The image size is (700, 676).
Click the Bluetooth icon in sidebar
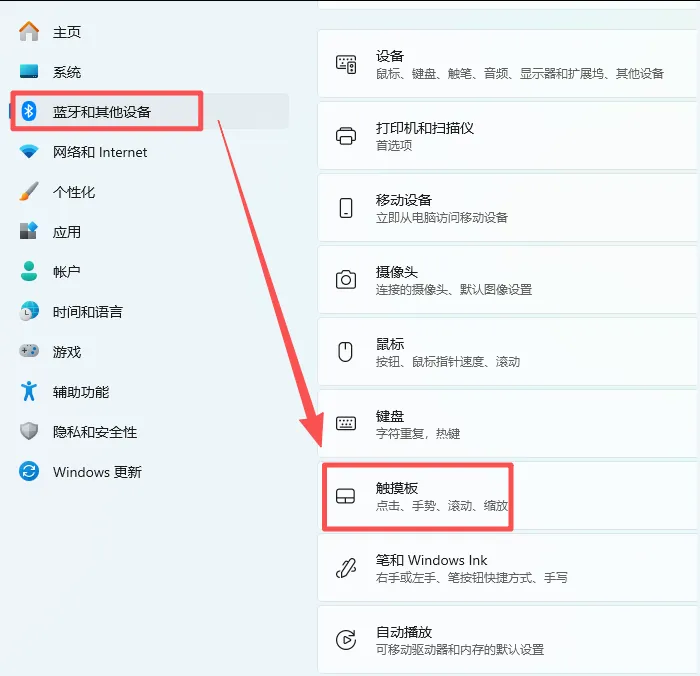point(29,111)
